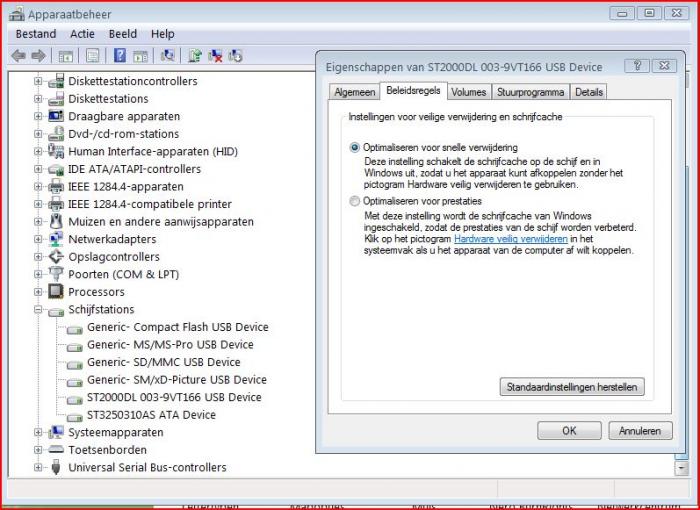
Task: Select Generic- SM/xD-Picture USB Device
Action: (x=177, y=380)
